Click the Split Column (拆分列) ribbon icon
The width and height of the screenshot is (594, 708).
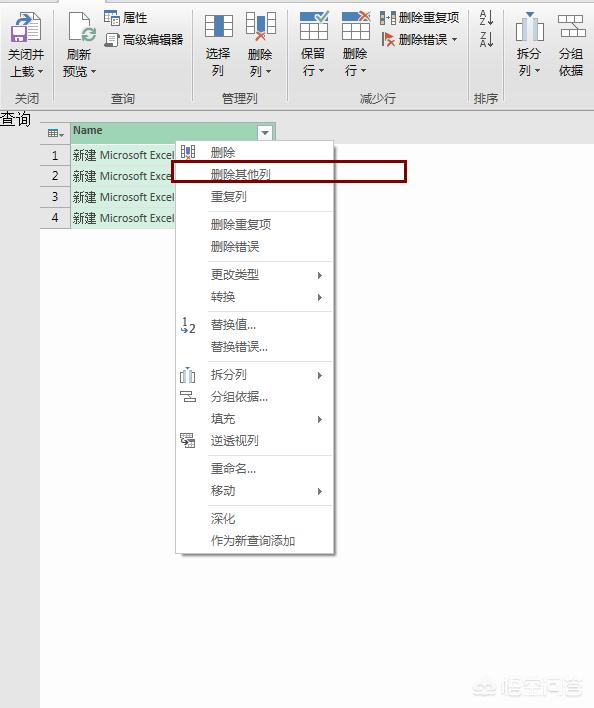[x=529, y=26]
